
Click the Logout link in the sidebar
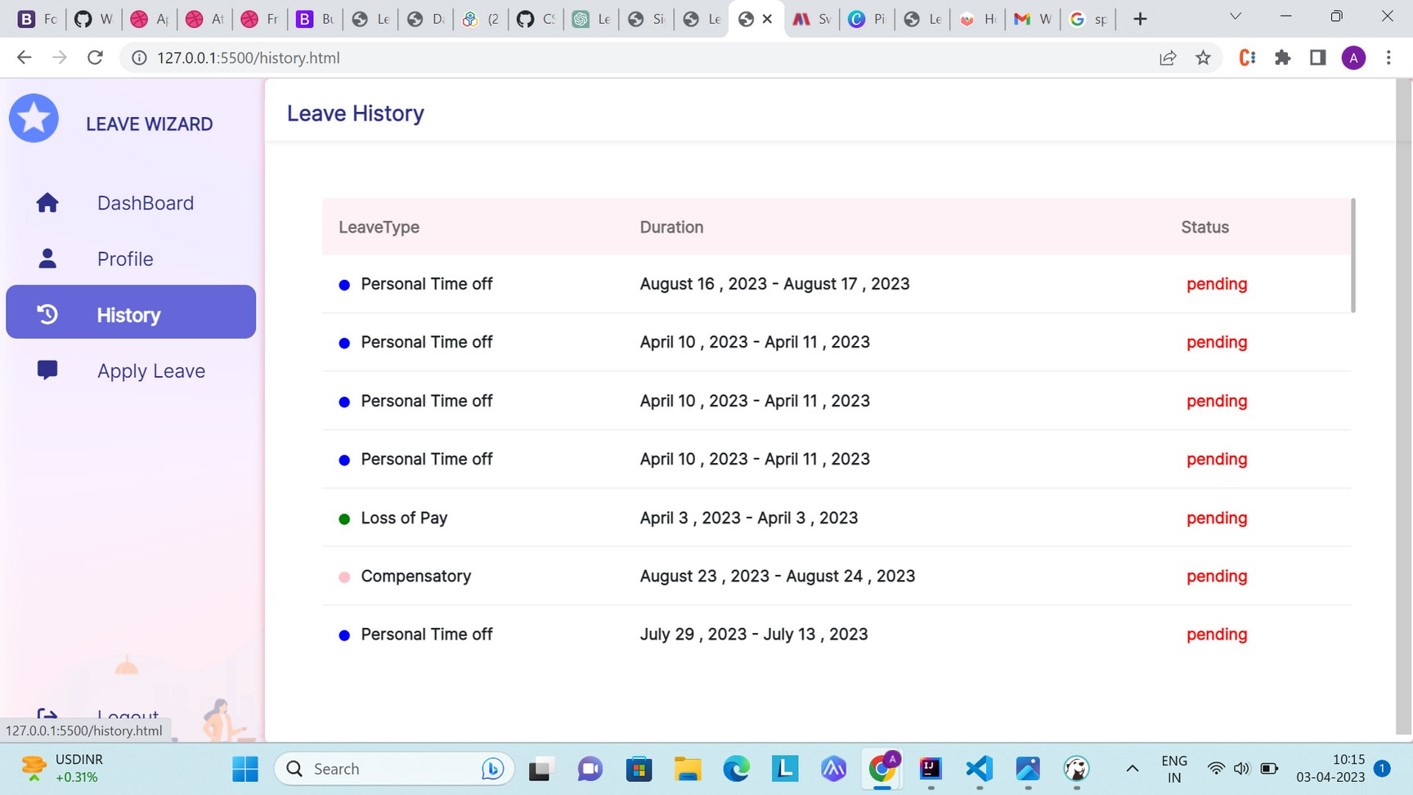click(x=128, y=716)
